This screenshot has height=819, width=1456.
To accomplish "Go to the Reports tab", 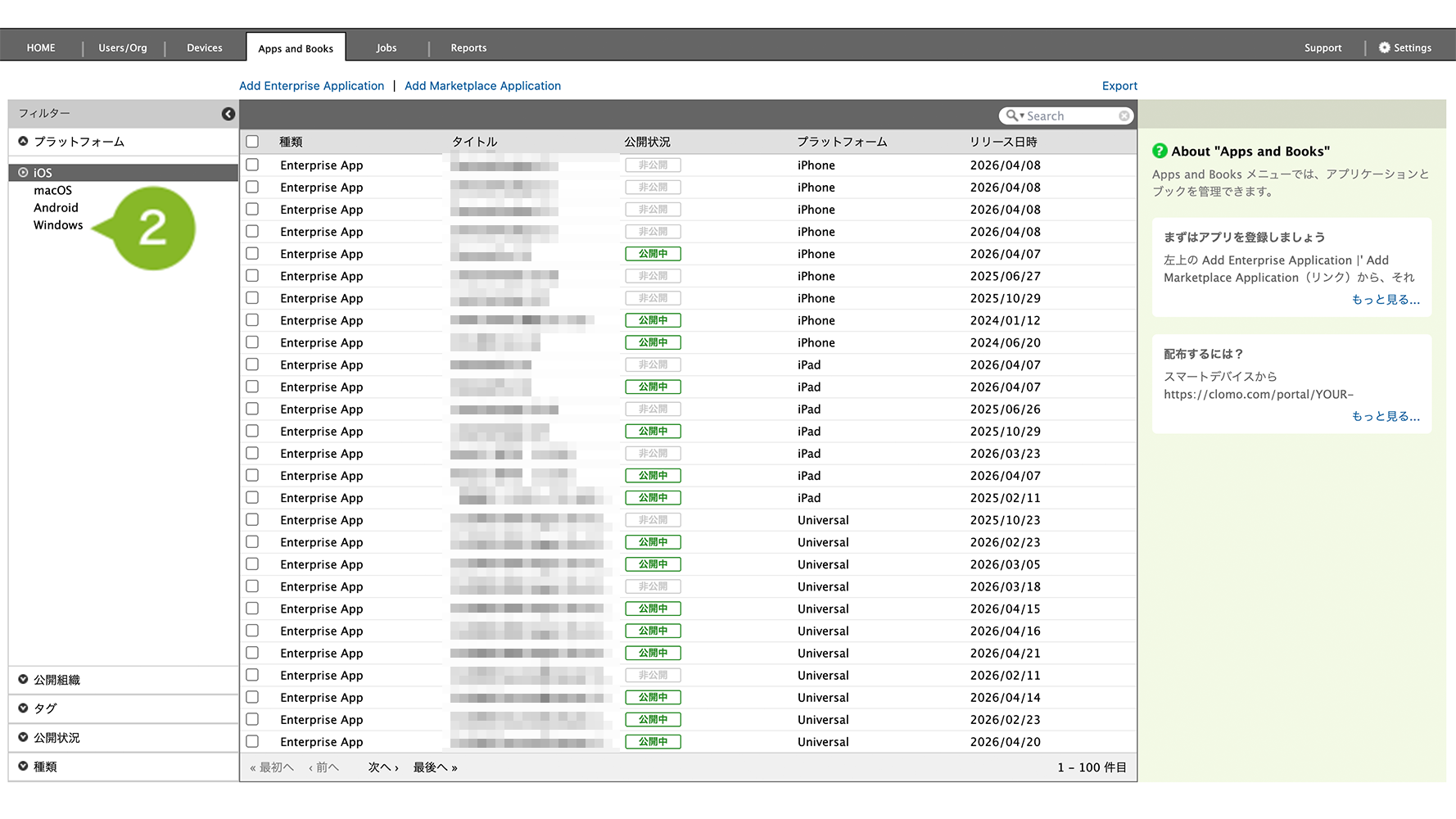I will tap(468, 48).
